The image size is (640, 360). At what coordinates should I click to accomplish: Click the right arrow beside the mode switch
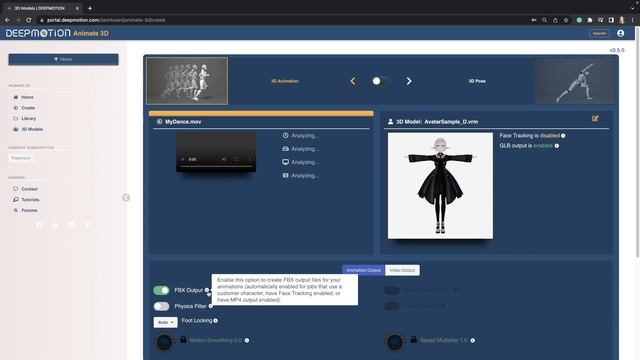409,81
